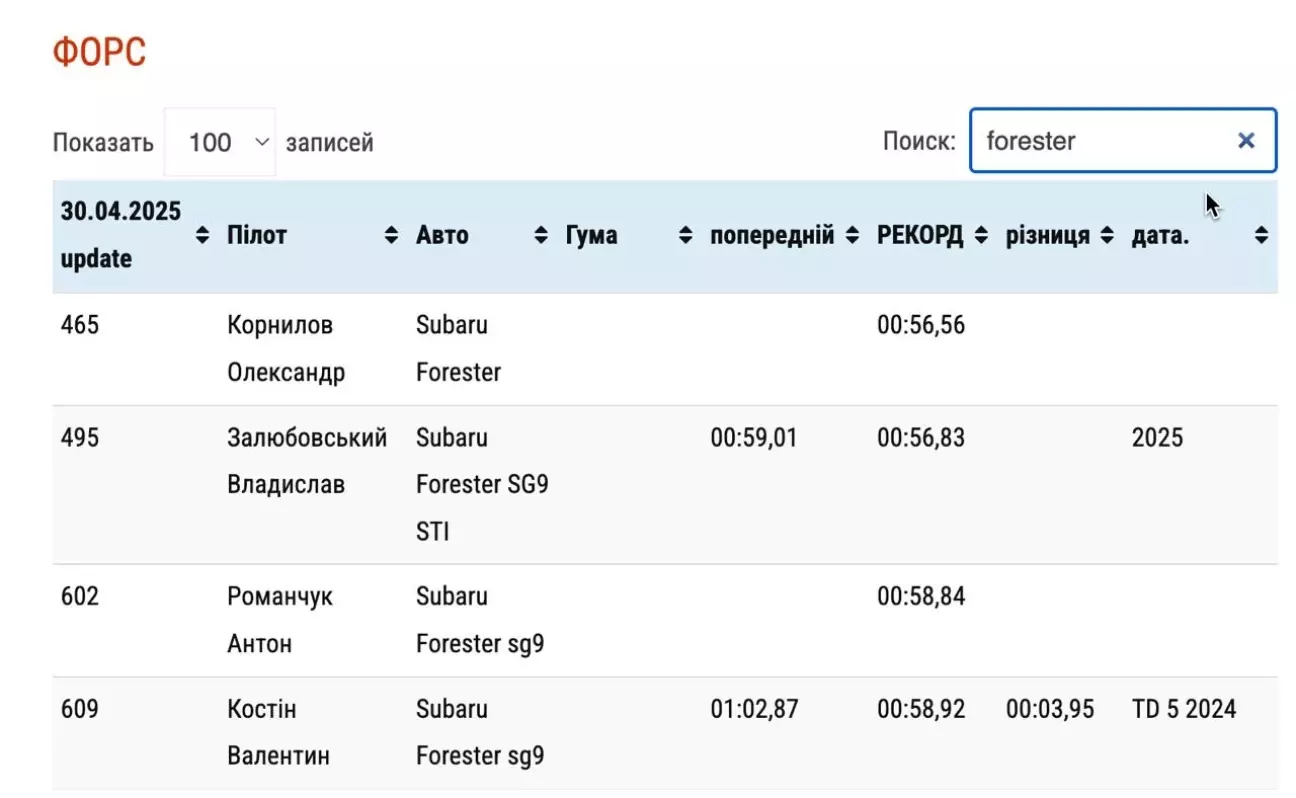Click previous time 00:59,01

tap(754, 438)
